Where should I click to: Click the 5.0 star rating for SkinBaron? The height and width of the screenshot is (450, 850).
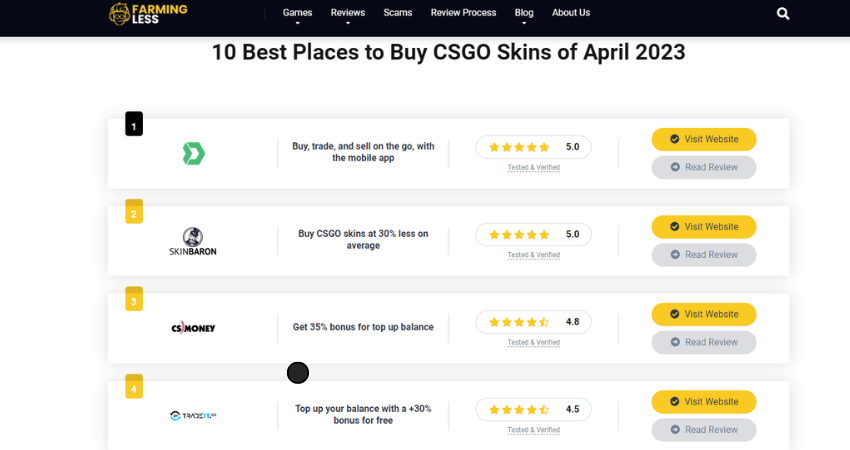(x=533, y=235)
